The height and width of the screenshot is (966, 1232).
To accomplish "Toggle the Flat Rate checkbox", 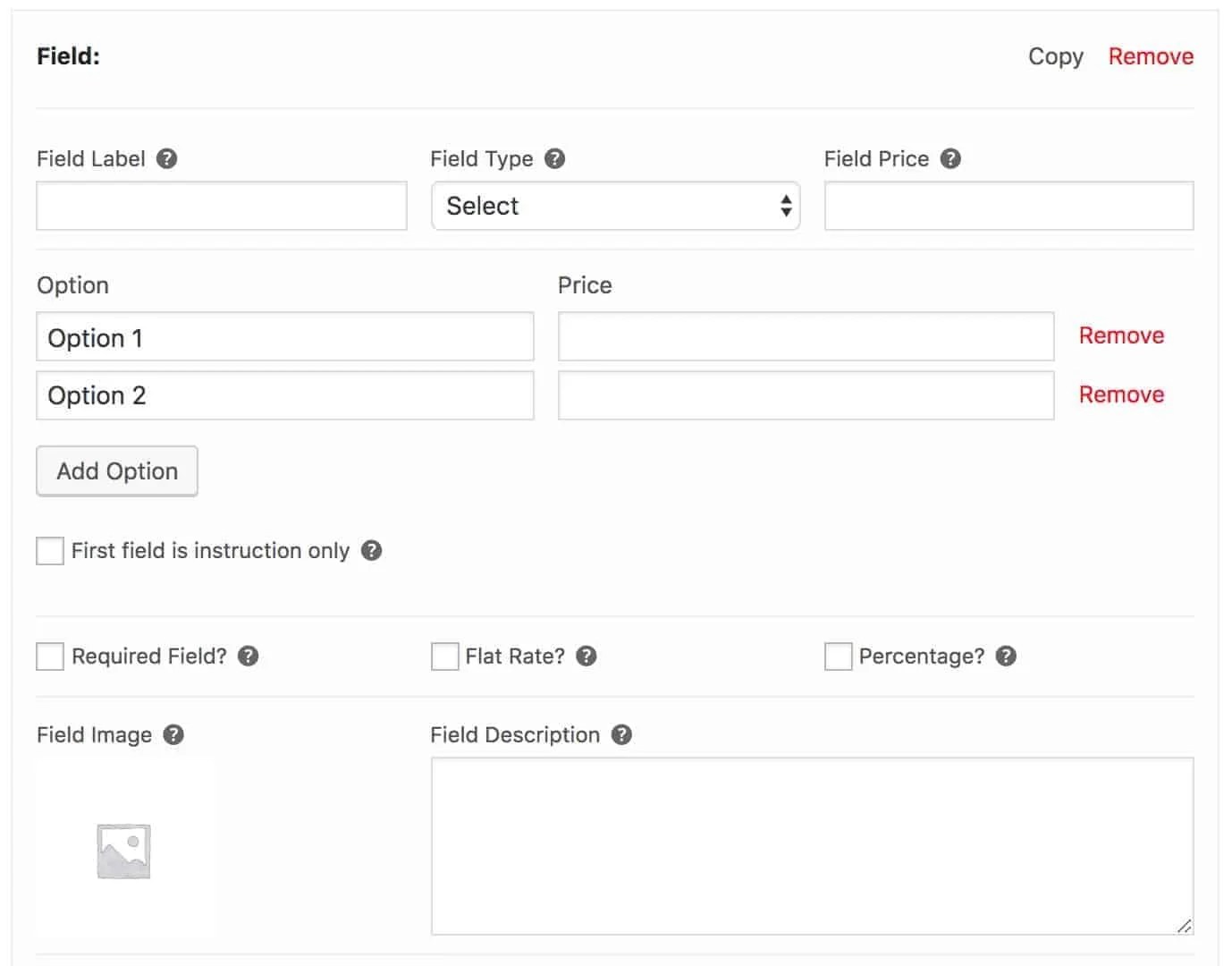I will (x=444, y=657).
